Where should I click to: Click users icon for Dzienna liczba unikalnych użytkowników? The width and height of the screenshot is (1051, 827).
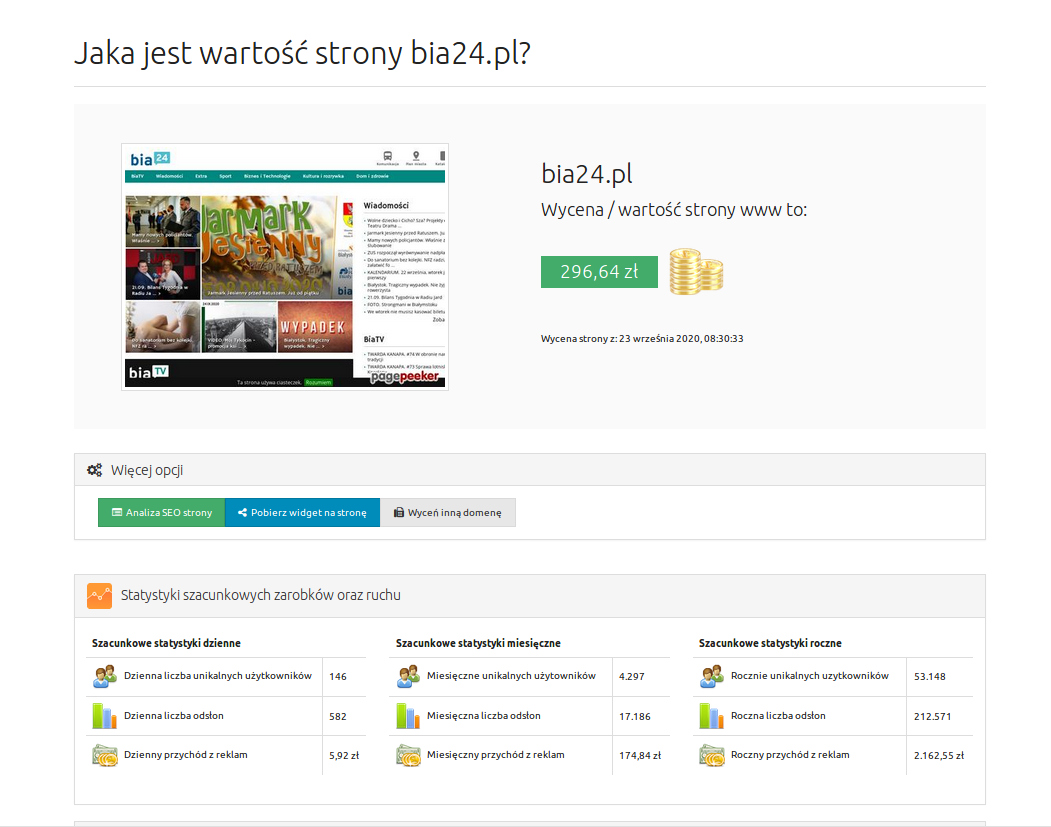click(105, 676)
